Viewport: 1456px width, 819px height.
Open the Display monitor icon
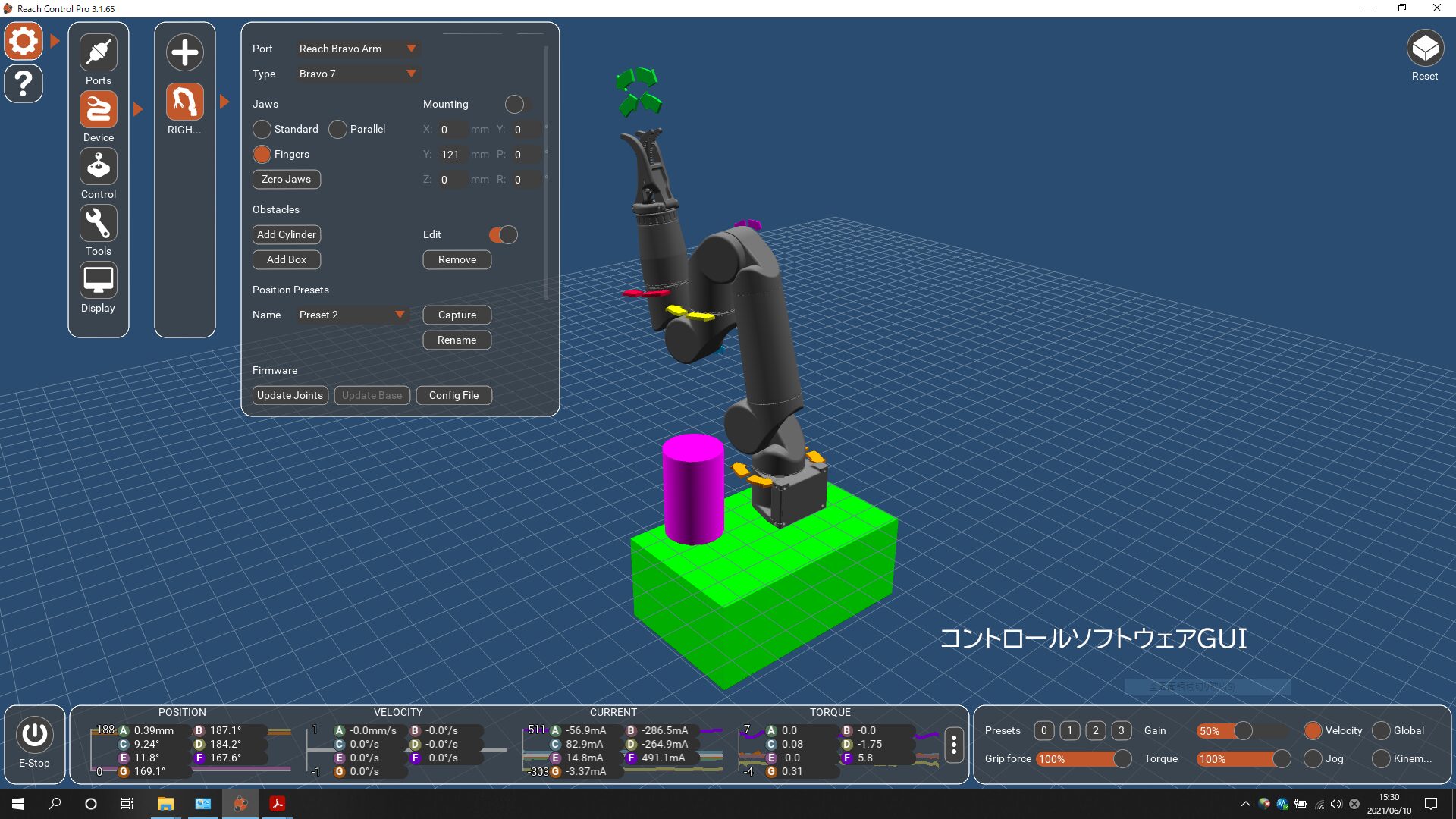[x=98, y=279]
